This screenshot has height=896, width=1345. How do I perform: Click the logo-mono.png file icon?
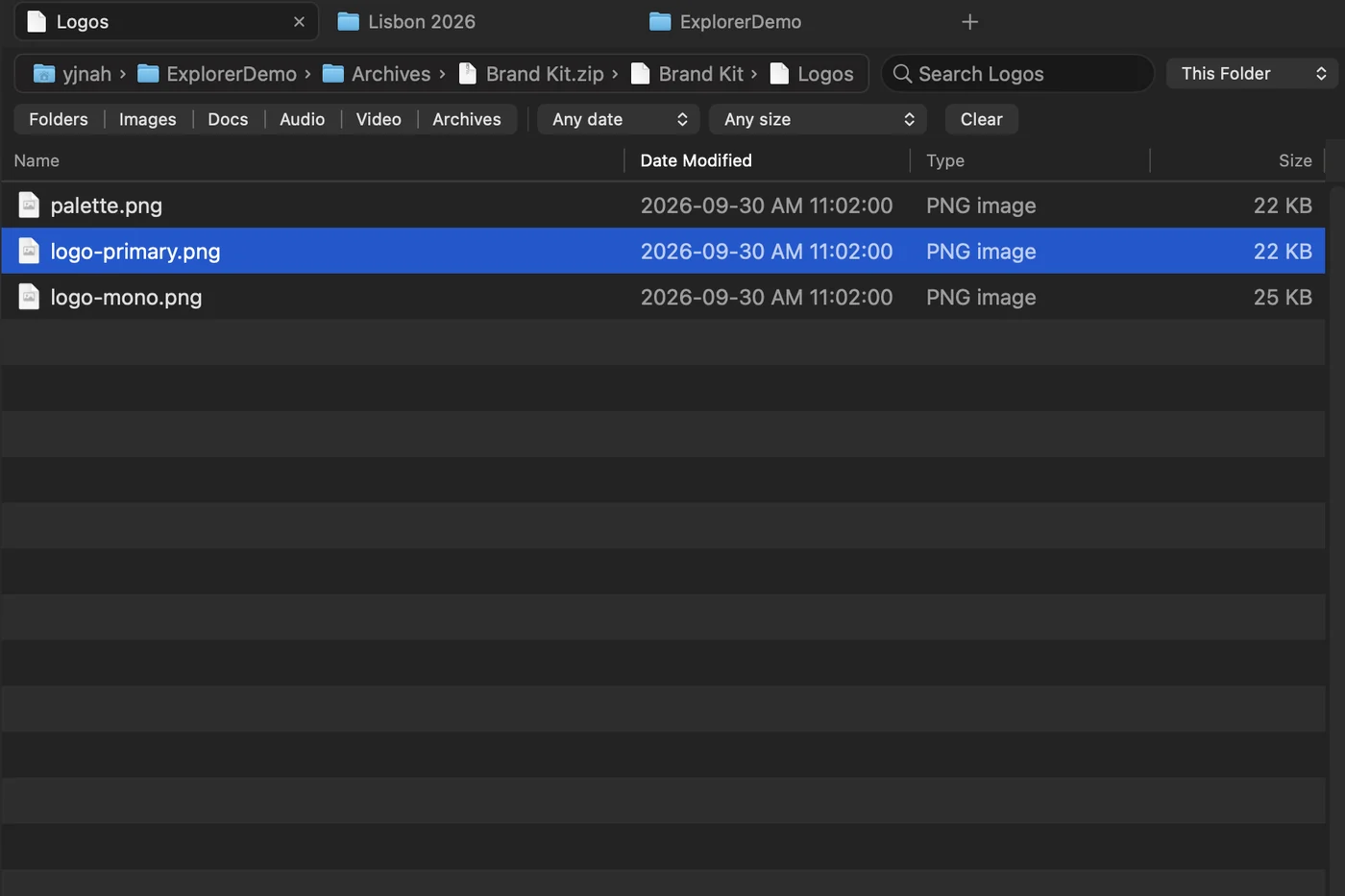(29, 298)
